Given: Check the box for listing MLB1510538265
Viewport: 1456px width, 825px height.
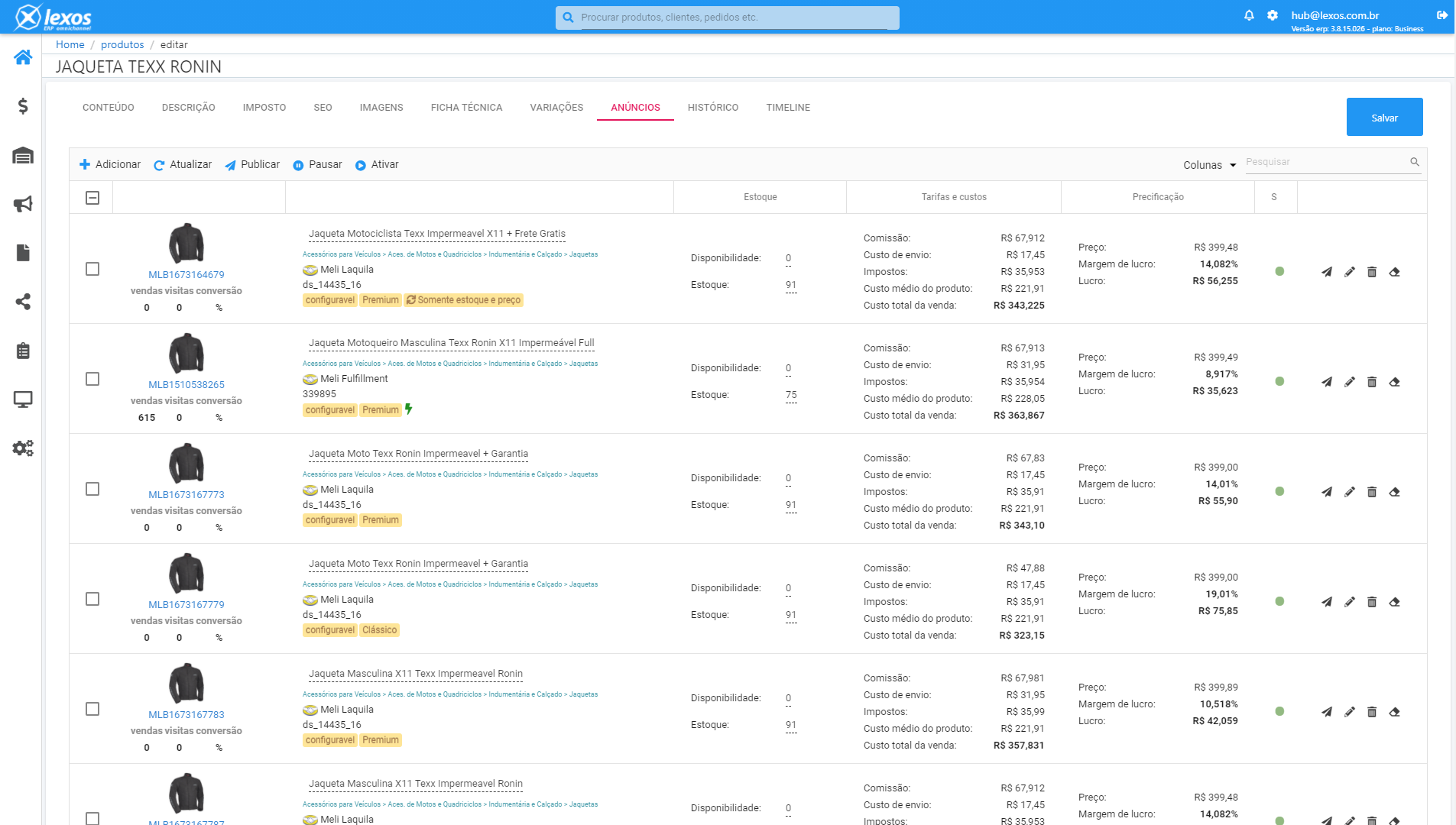Looking at the screenshot, I should [x=92, y=379].
